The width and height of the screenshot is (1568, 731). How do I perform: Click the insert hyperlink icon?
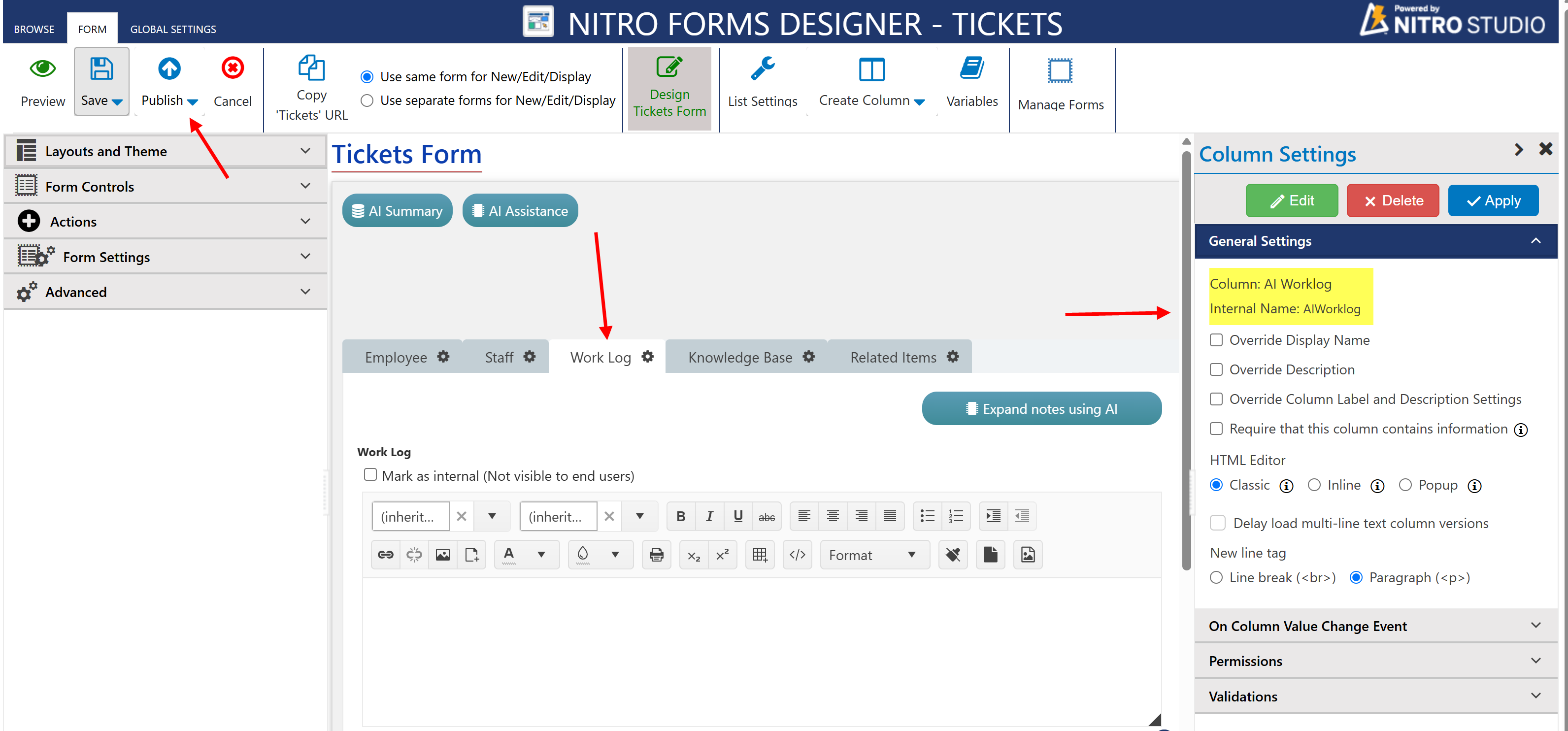[385, 555]
